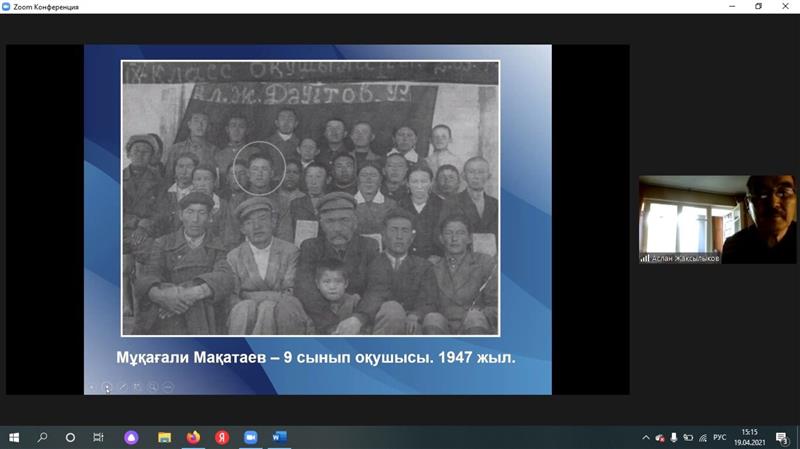Image resolution: width=800 pixels, height=449 pixels.
Task: Open the see-all-slides icon in slideshow controls
Action: 138,386
